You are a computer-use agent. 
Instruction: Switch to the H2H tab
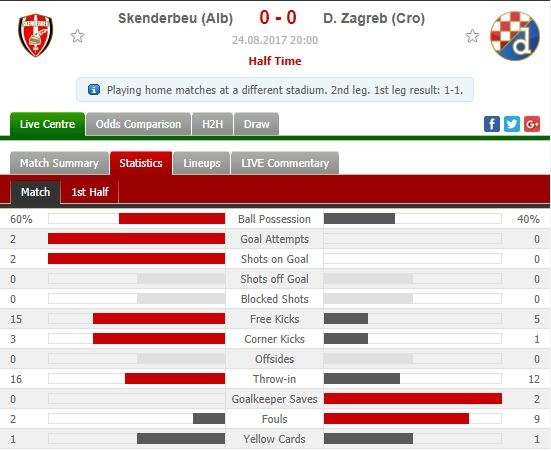pyautogui.click(x=212, y=124)
